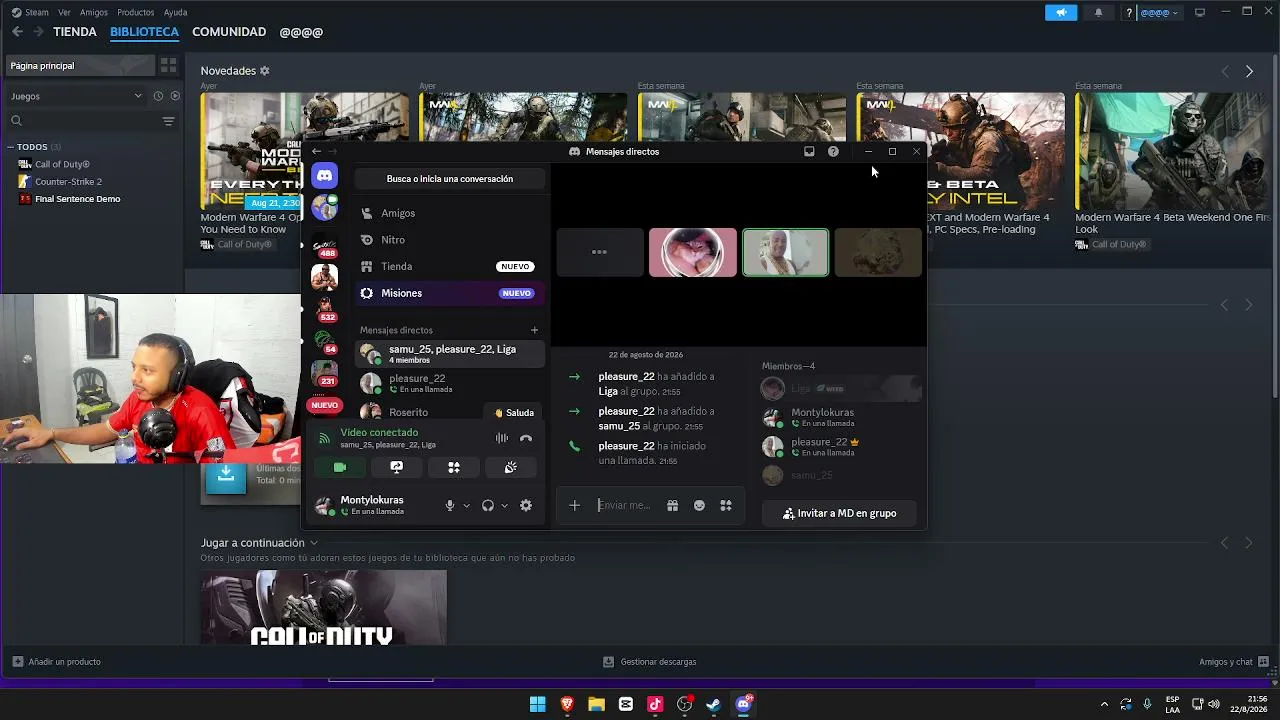Viewport: 1280px width, 720px height.
Task: Open group chat samu_25, pleasure_22, Liga
Action: click(450, 354)
